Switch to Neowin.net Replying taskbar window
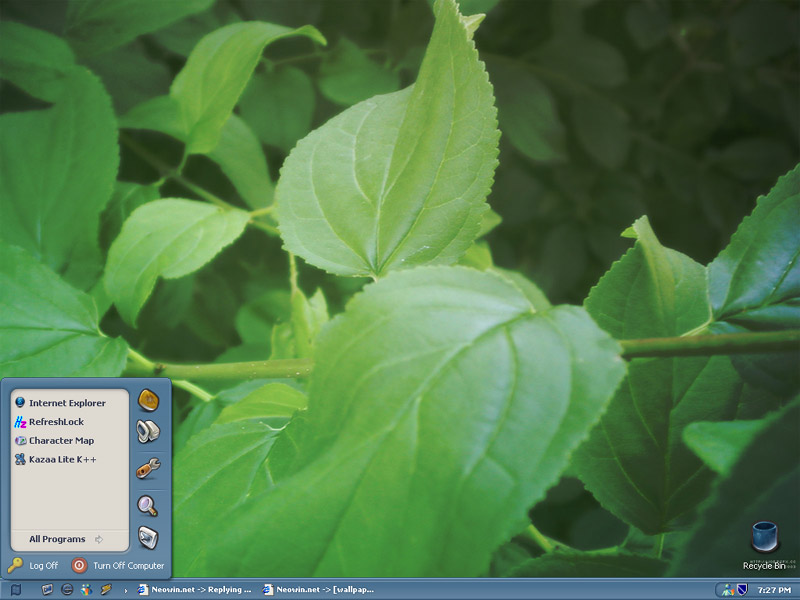 point(195,590)
